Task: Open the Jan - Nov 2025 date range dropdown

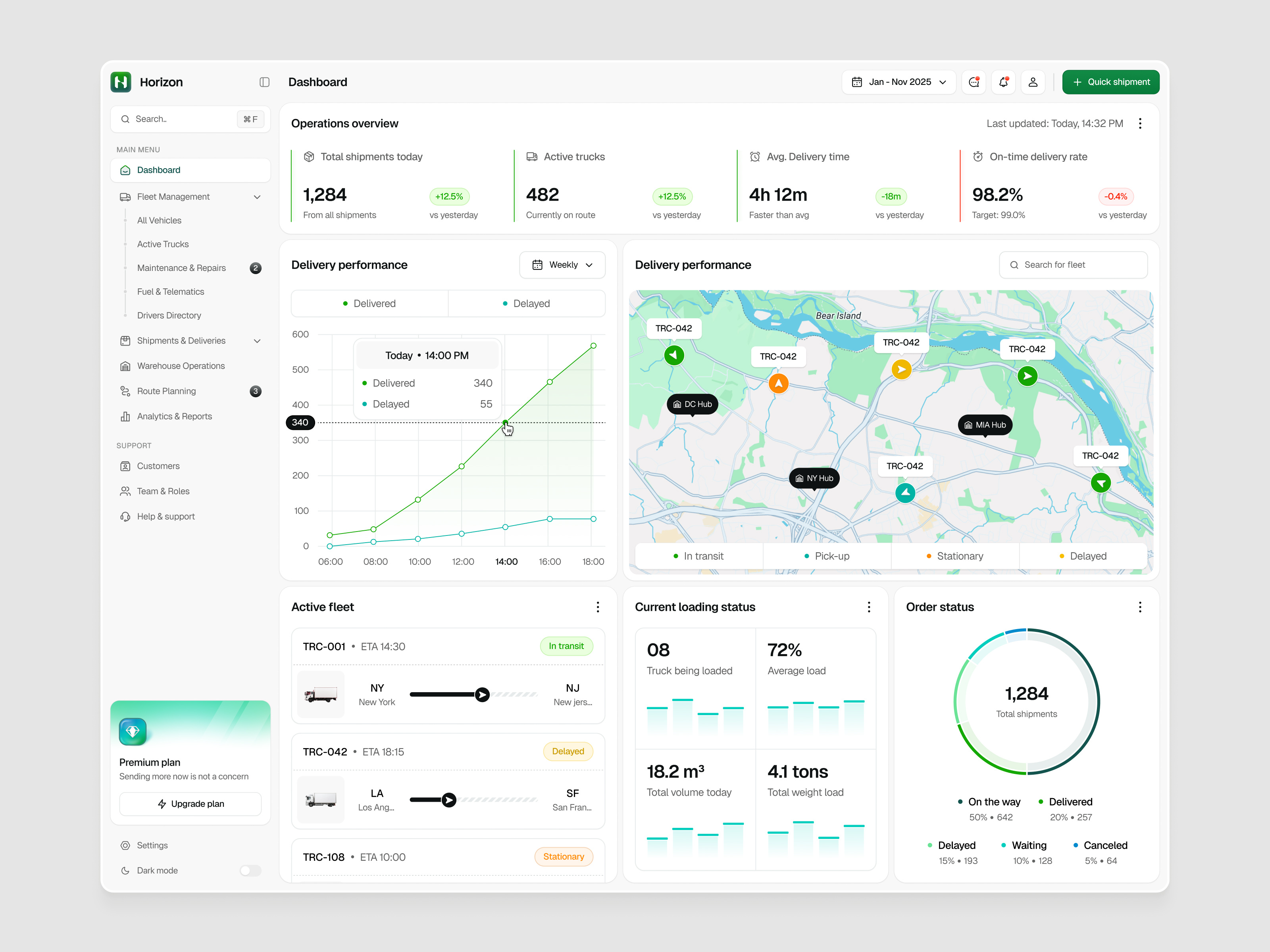Action: 899,82
